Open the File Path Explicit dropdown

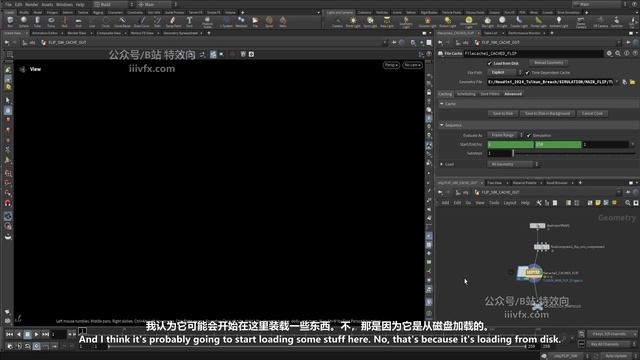[x=504, y=73]
